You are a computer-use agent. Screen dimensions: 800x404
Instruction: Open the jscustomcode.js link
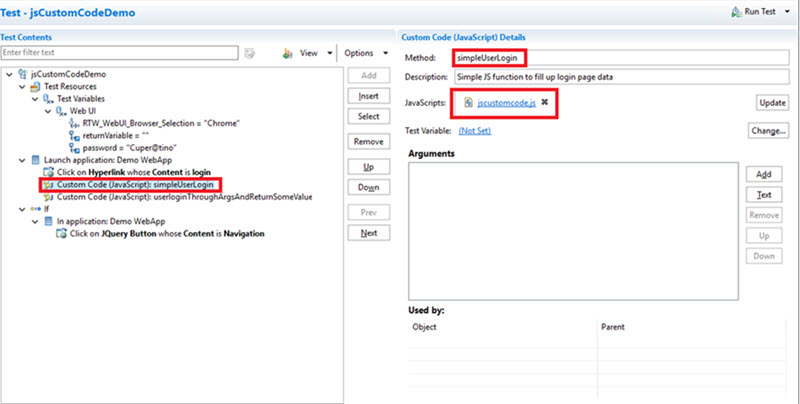click(x=507, y=103)
